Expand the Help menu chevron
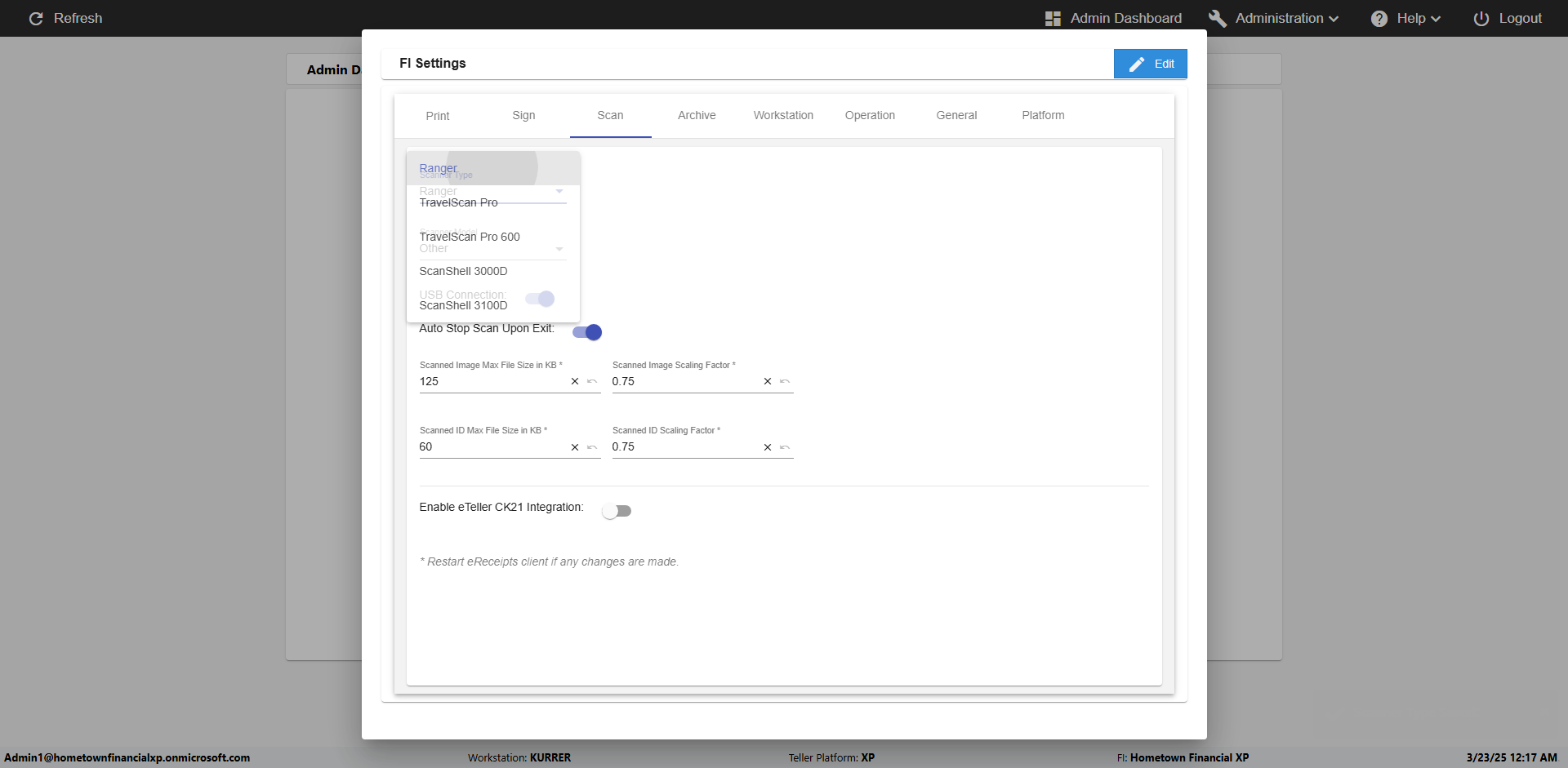 [1436, 19]
